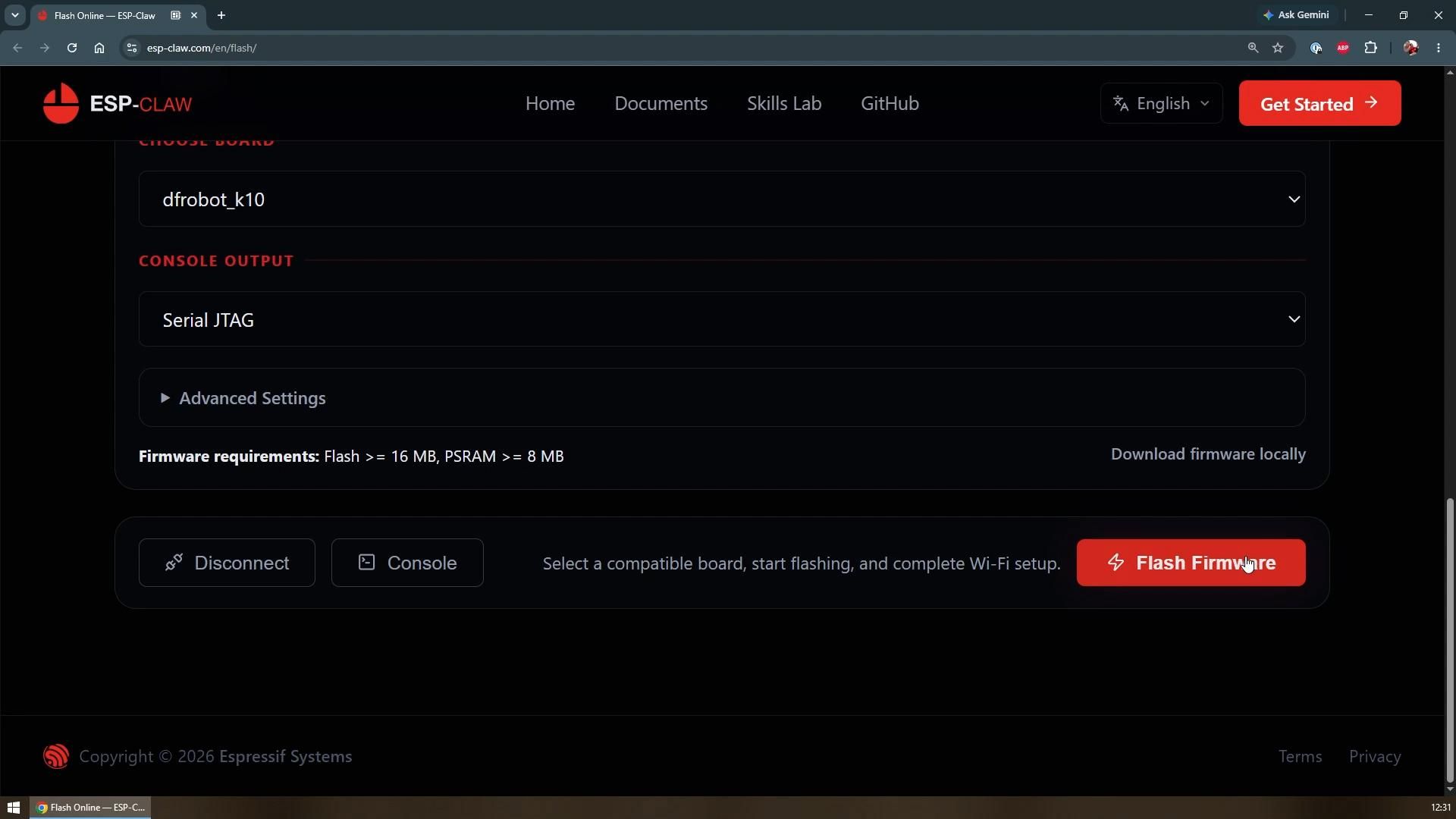Screen dimensions: 1456x819
Task: Open the Extensions puzzle icon
Action: click(1370, 48)
